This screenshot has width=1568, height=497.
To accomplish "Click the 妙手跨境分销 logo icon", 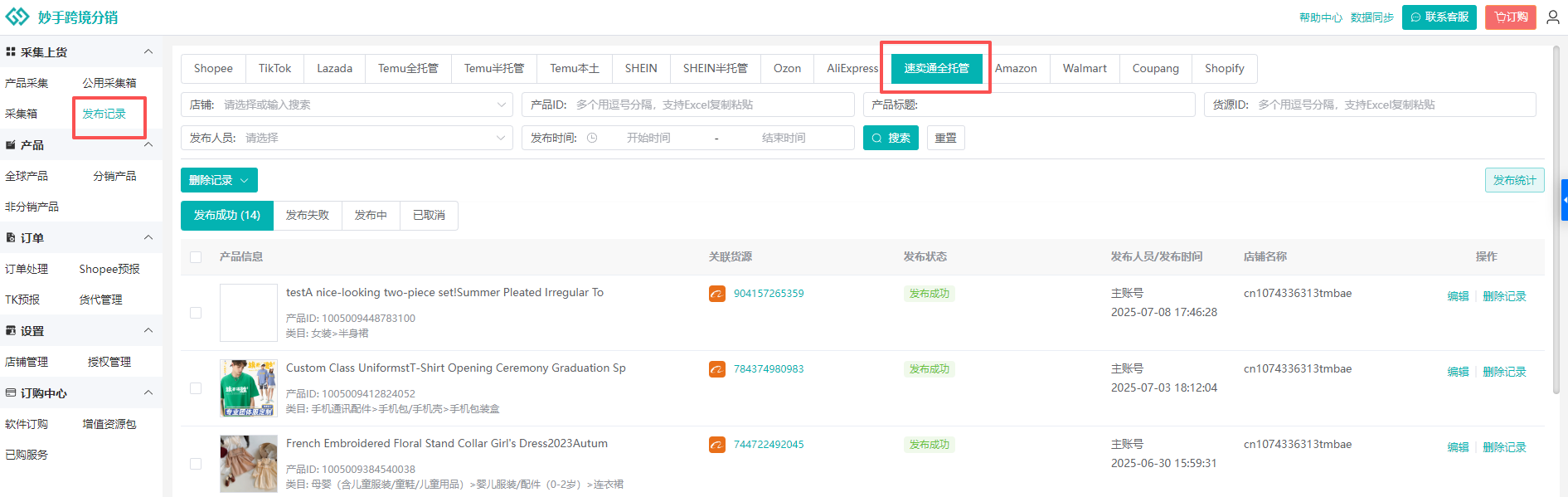I will [x=17, y=17].
